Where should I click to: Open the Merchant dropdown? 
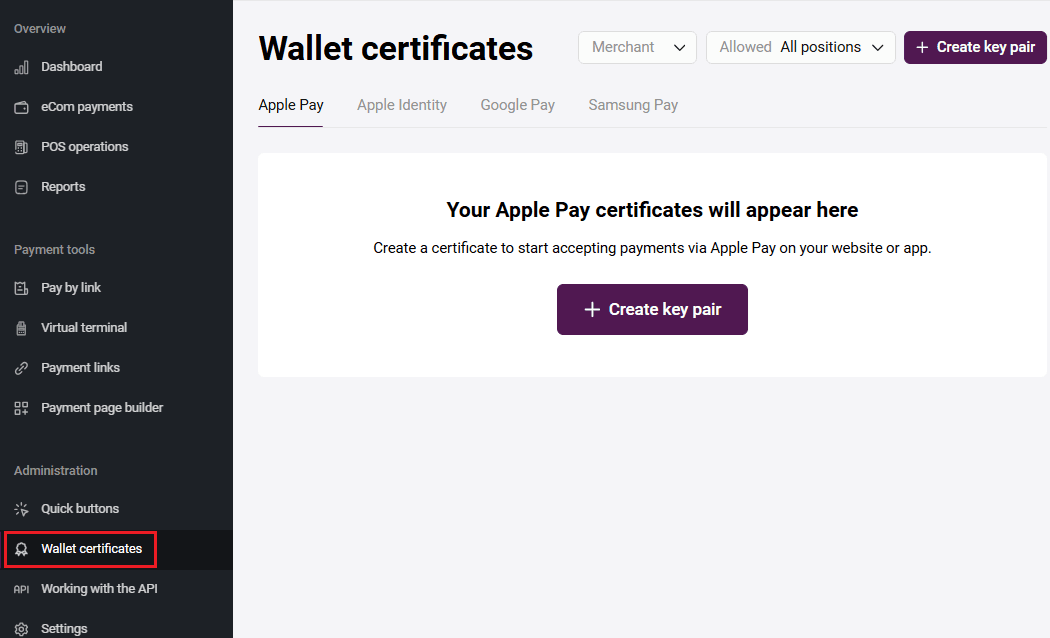[x=637, y=47]
